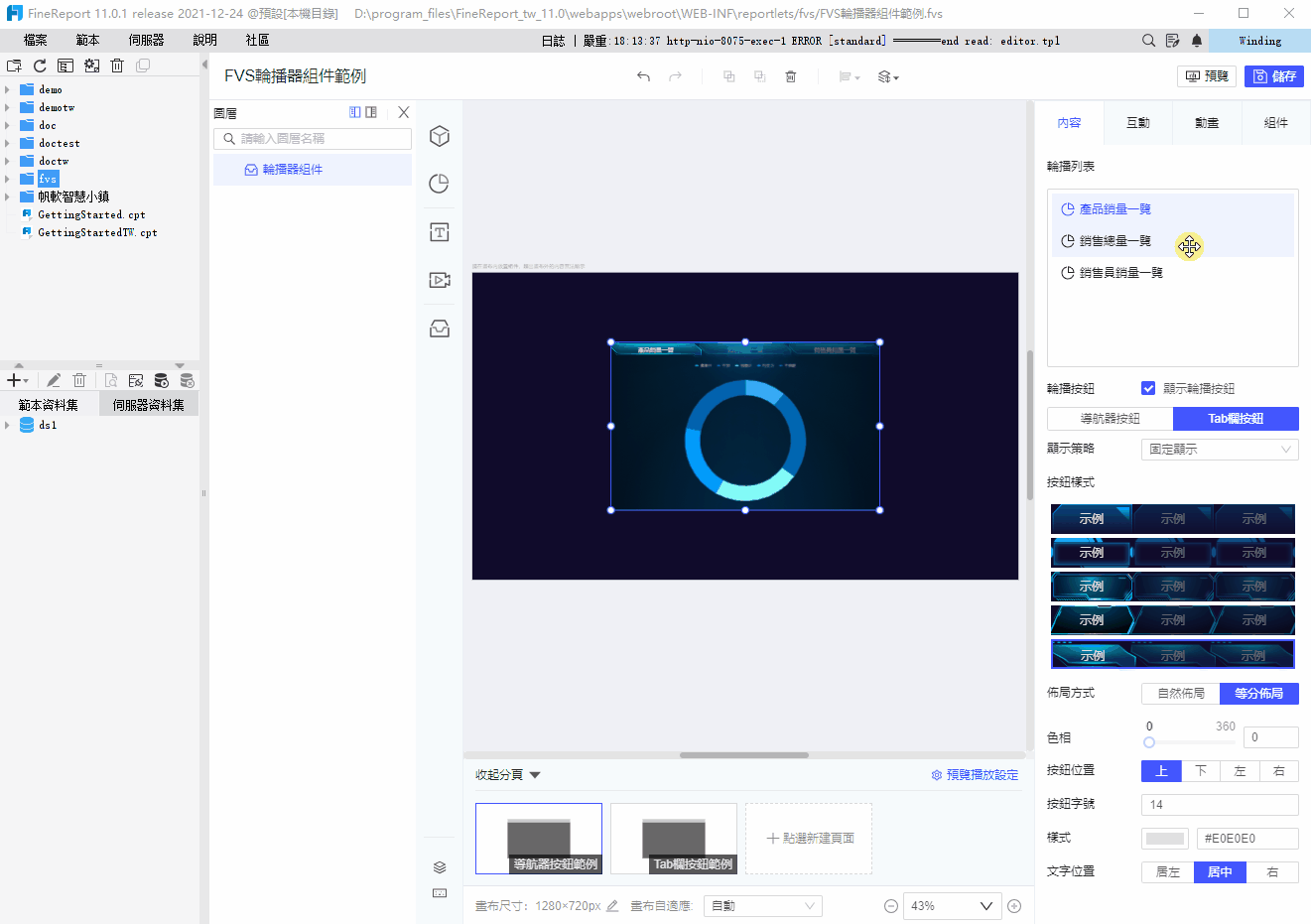
Task: Click the trash icon in canvas toolbar
Action: coord(791,76)
